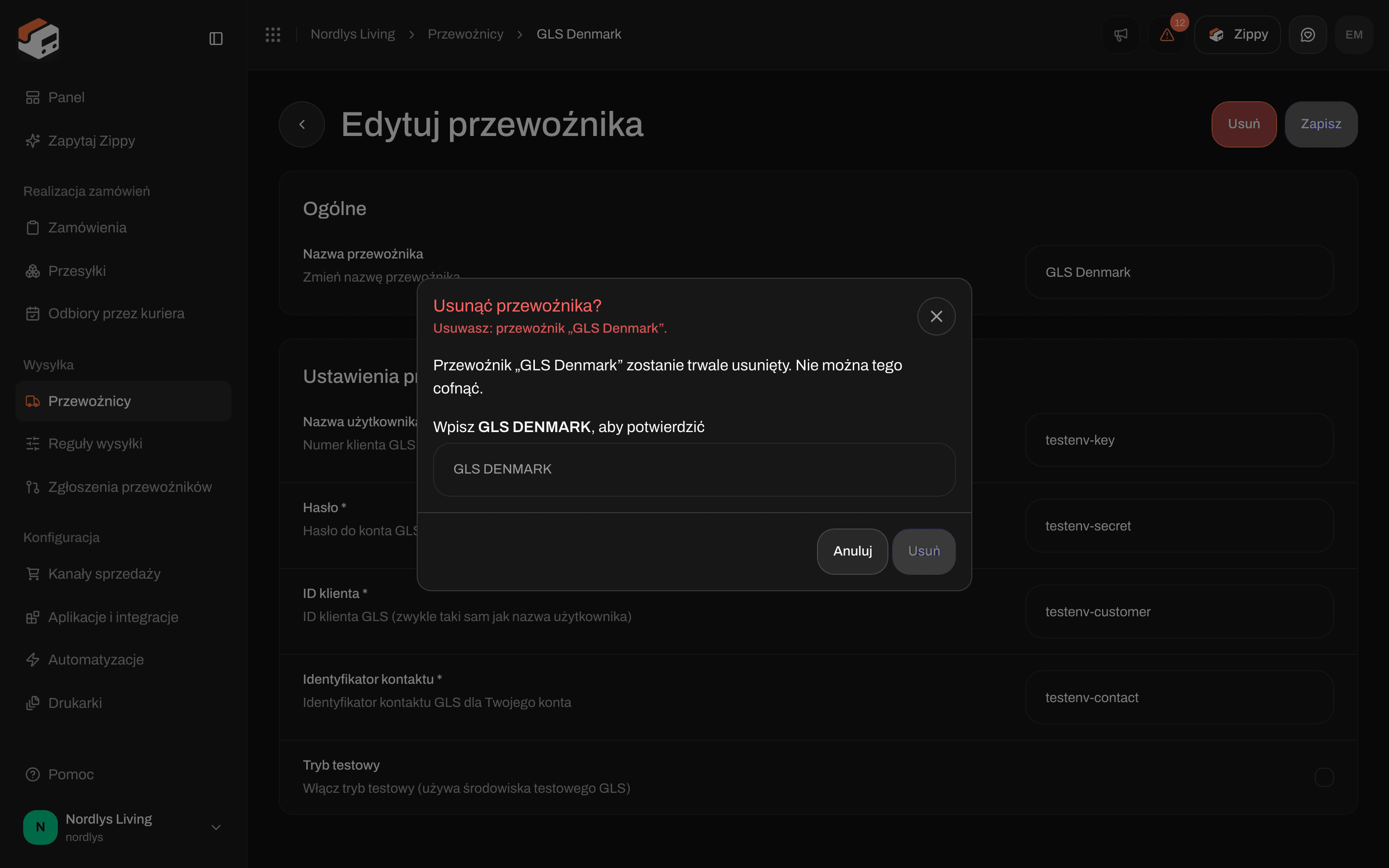Image resolution: width=1389 pixels, height=868 pixels.
Task: Open the apps grid icon
Action: 272,34
